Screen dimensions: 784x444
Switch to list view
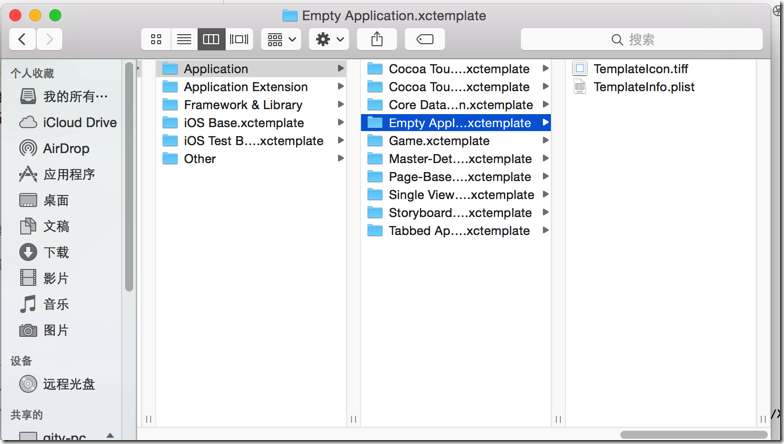(184, 39)
